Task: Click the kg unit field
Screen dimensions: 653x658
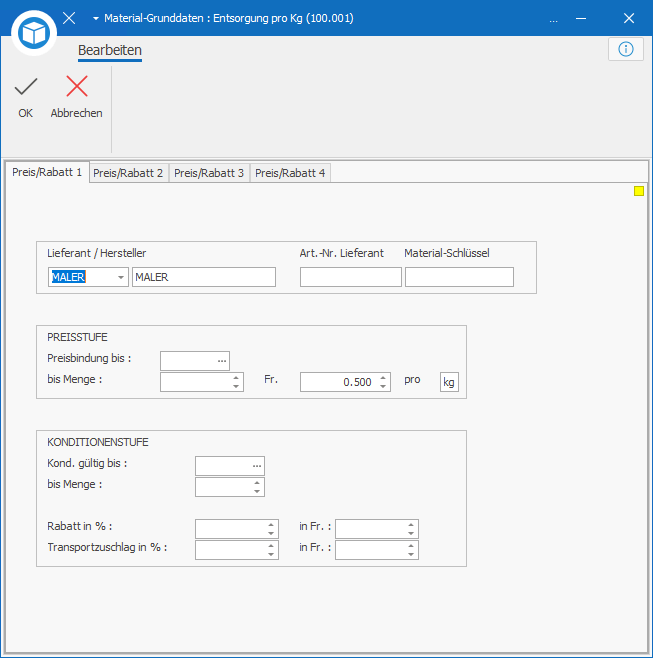Action: click(449, 382)
